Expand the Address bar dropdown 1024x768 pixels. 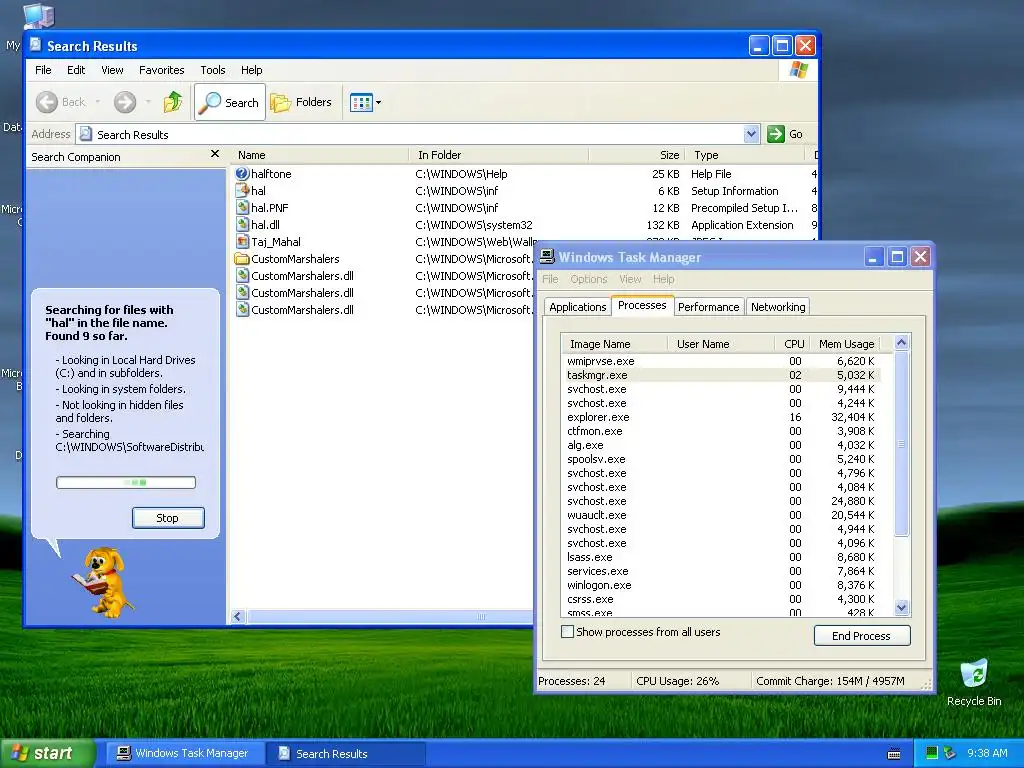pyautogui.click(x=752, y=134)
